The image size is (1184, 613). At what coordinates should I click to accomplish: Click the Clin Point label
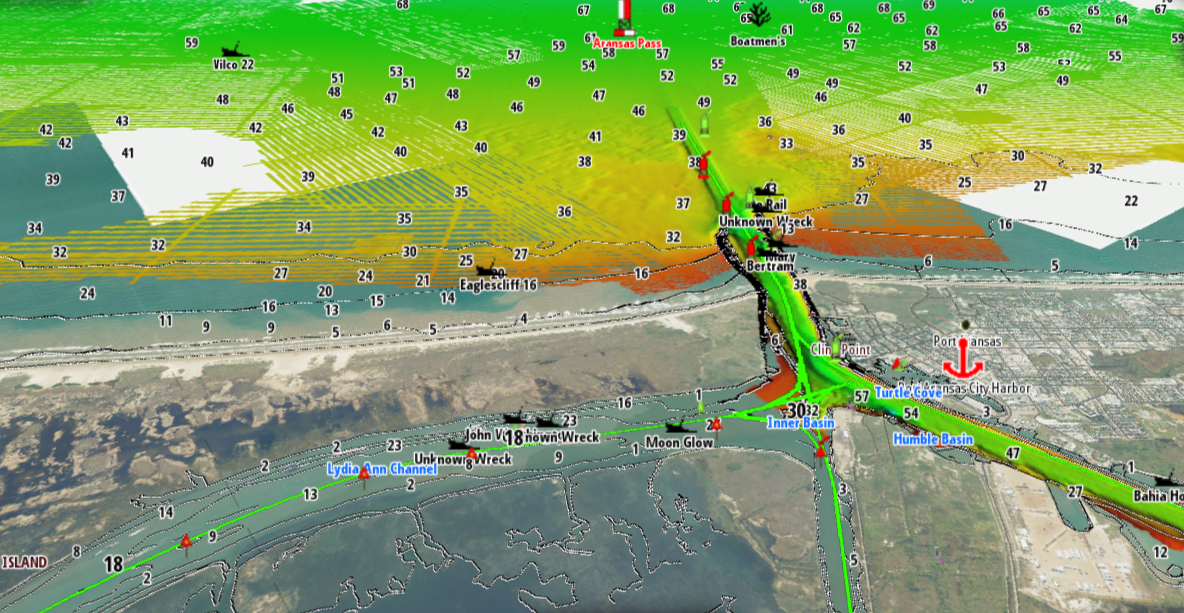click(840, 350)
